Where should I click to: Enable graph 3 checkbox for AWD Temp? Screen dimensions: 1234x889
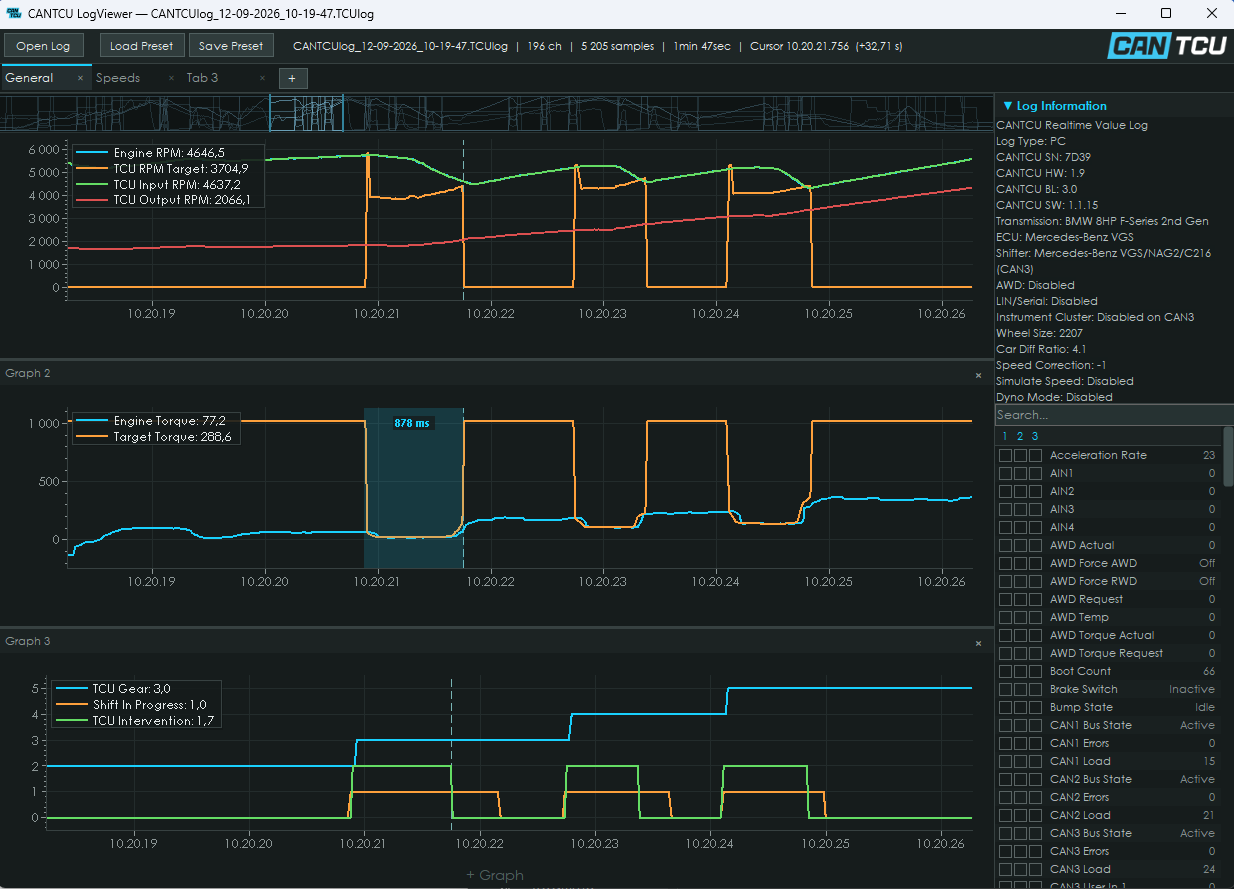pos(1034,618)
